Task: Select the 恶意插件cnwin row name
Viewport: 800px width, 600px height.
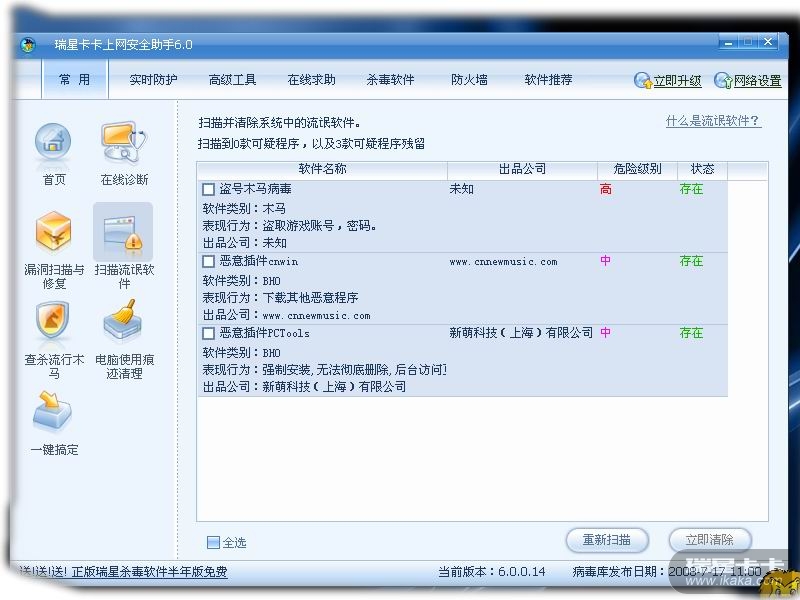Action: pos(259,261)
